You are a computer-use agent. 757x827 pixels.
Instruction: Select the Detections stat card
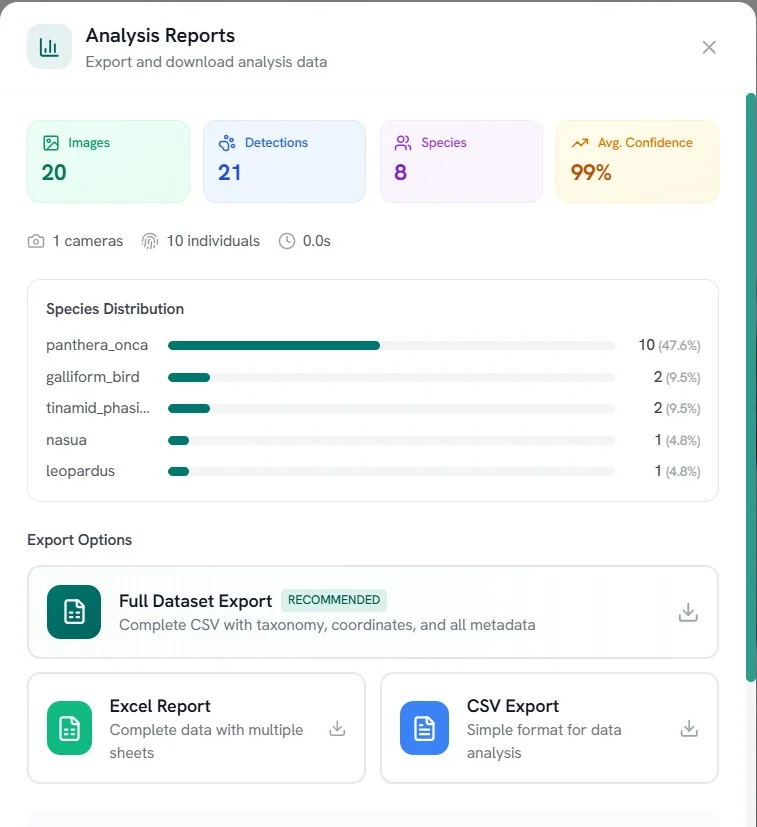pyautogui.click(x=284, y=161)
